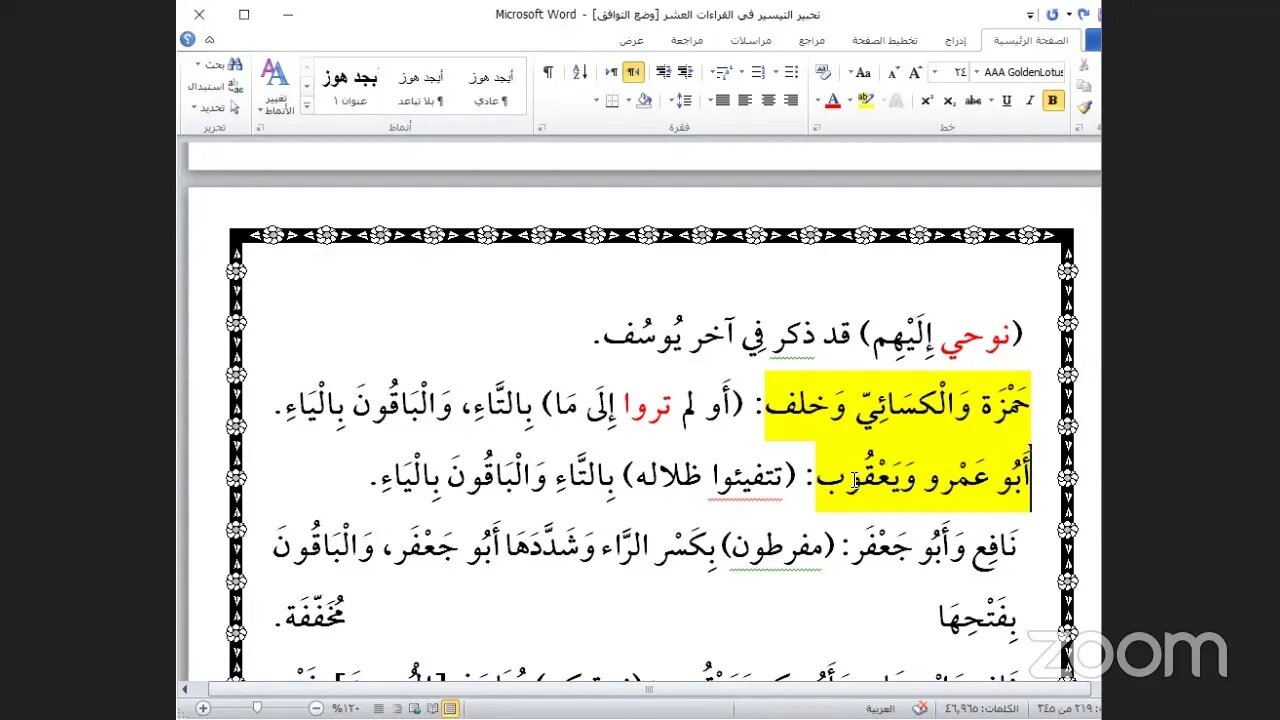Toggle subscript formatting

coord(948,100)
